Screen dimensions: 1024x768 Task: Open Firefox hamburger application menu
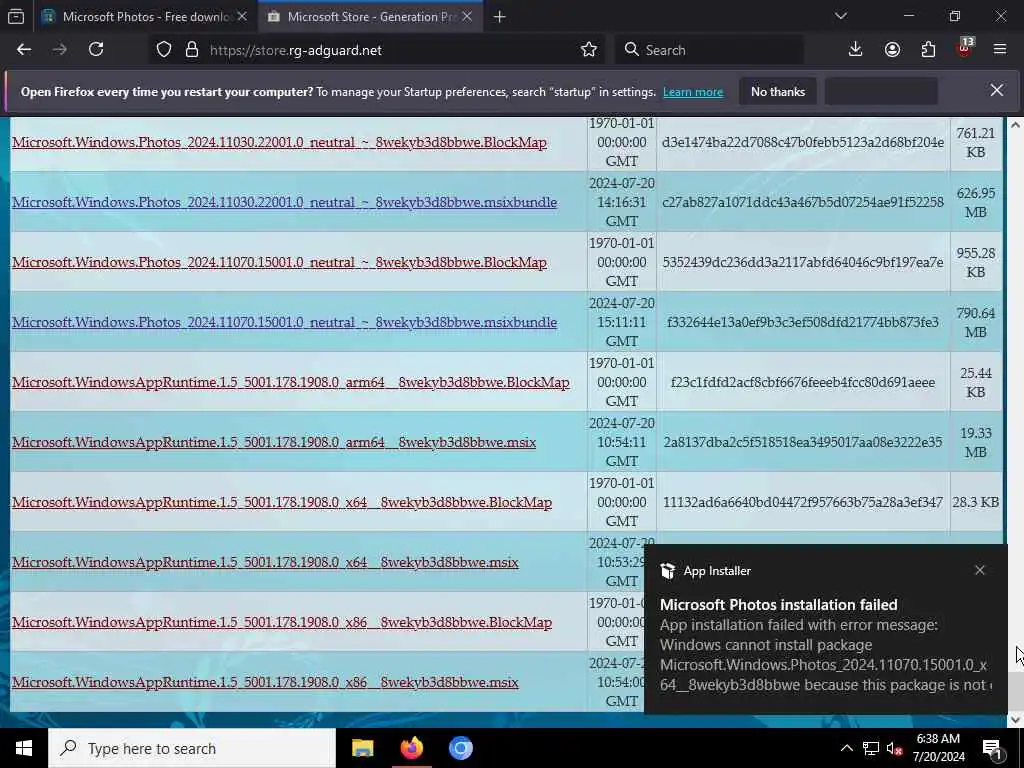pyautogui.click(x=1000, y=50)
